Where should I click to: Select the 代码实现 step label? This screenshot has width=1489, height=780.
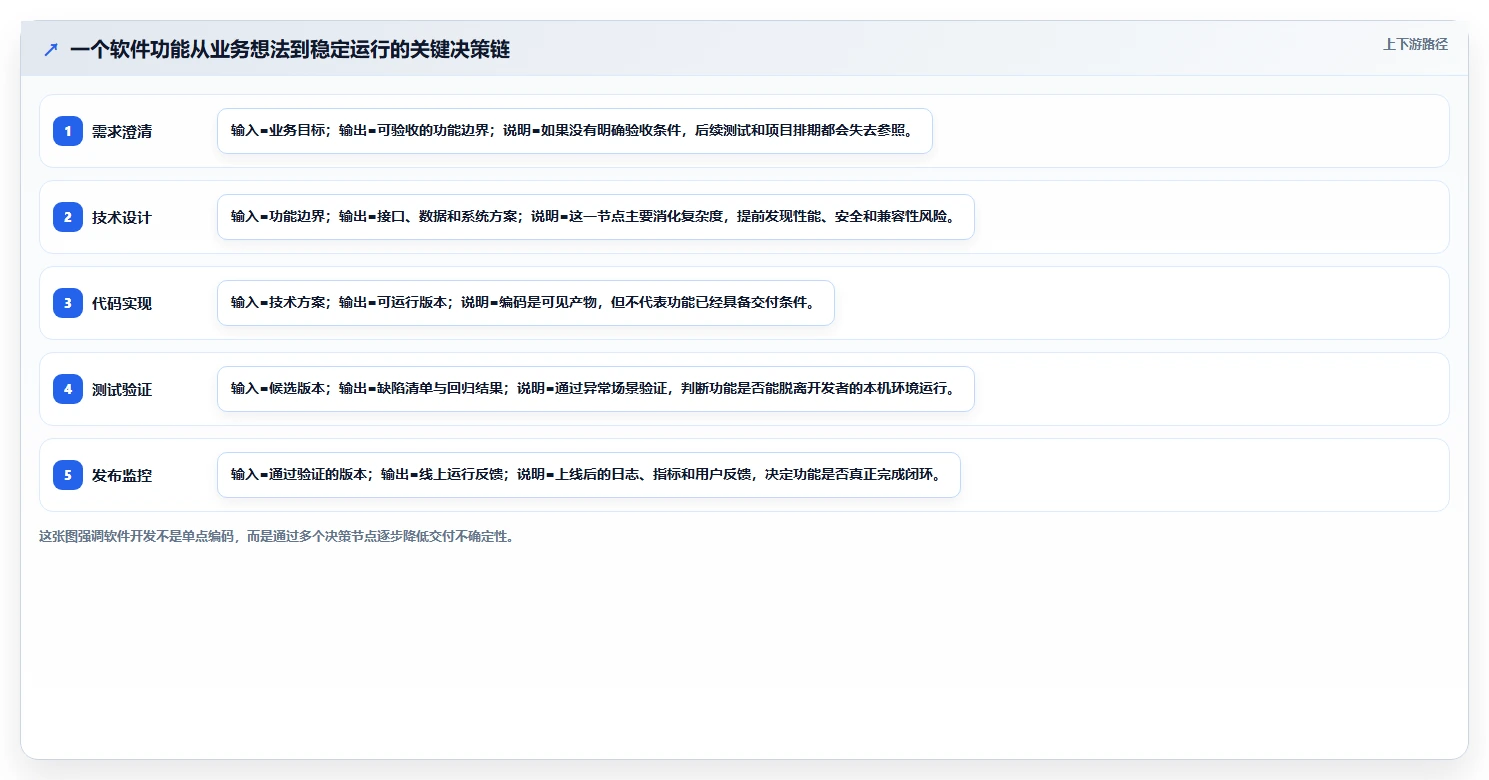click(x=122, y=303)
